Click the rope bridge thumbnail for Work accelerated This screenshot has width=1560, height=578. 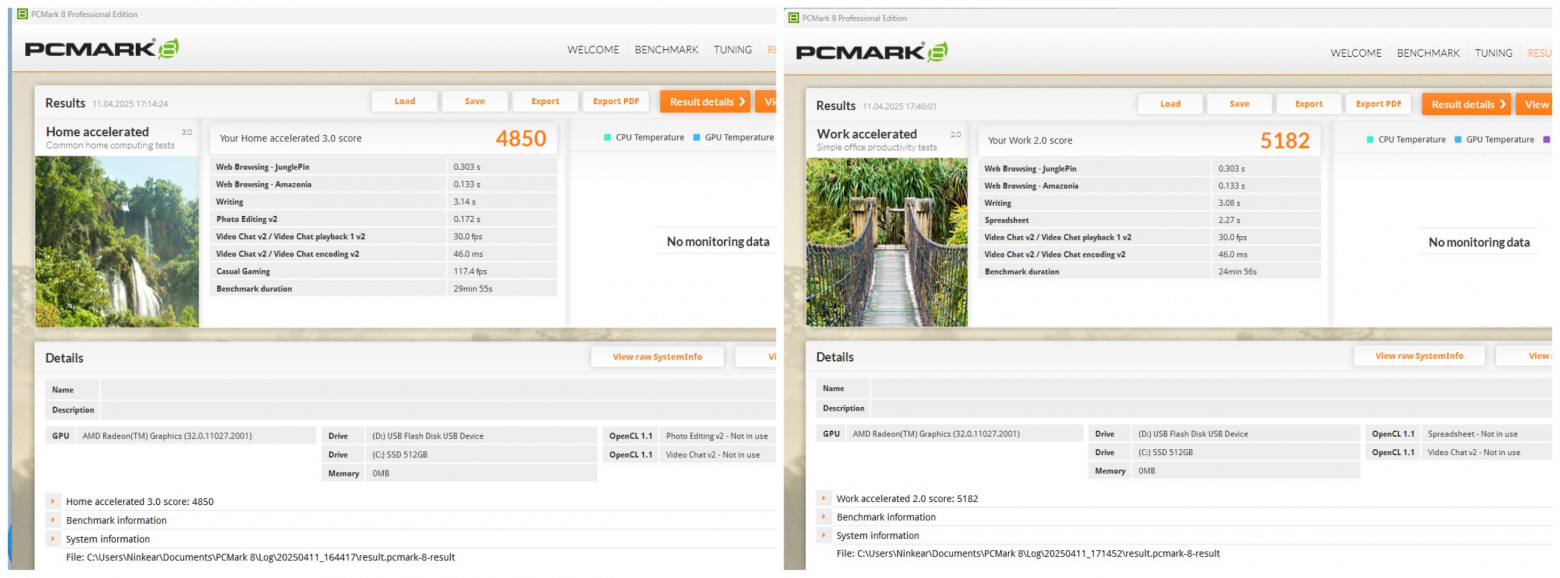pyautogui.click(x=887, y=242)
